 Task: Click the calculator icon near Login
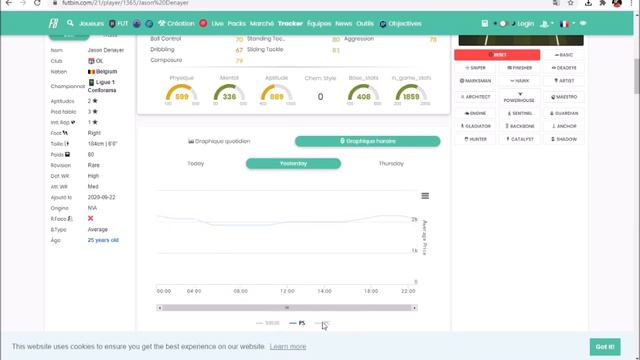(x=484, y=23)
